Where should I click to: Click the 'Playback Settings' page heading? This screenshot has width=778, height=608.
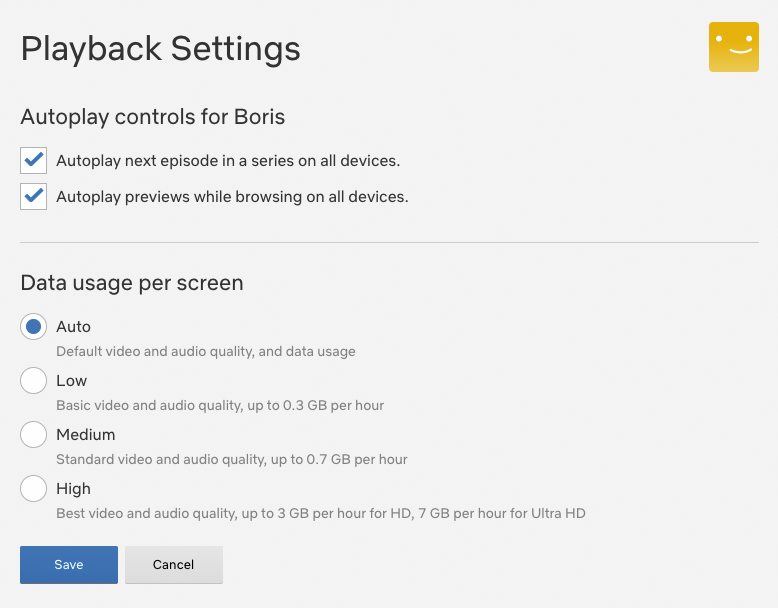click(160, 49)
